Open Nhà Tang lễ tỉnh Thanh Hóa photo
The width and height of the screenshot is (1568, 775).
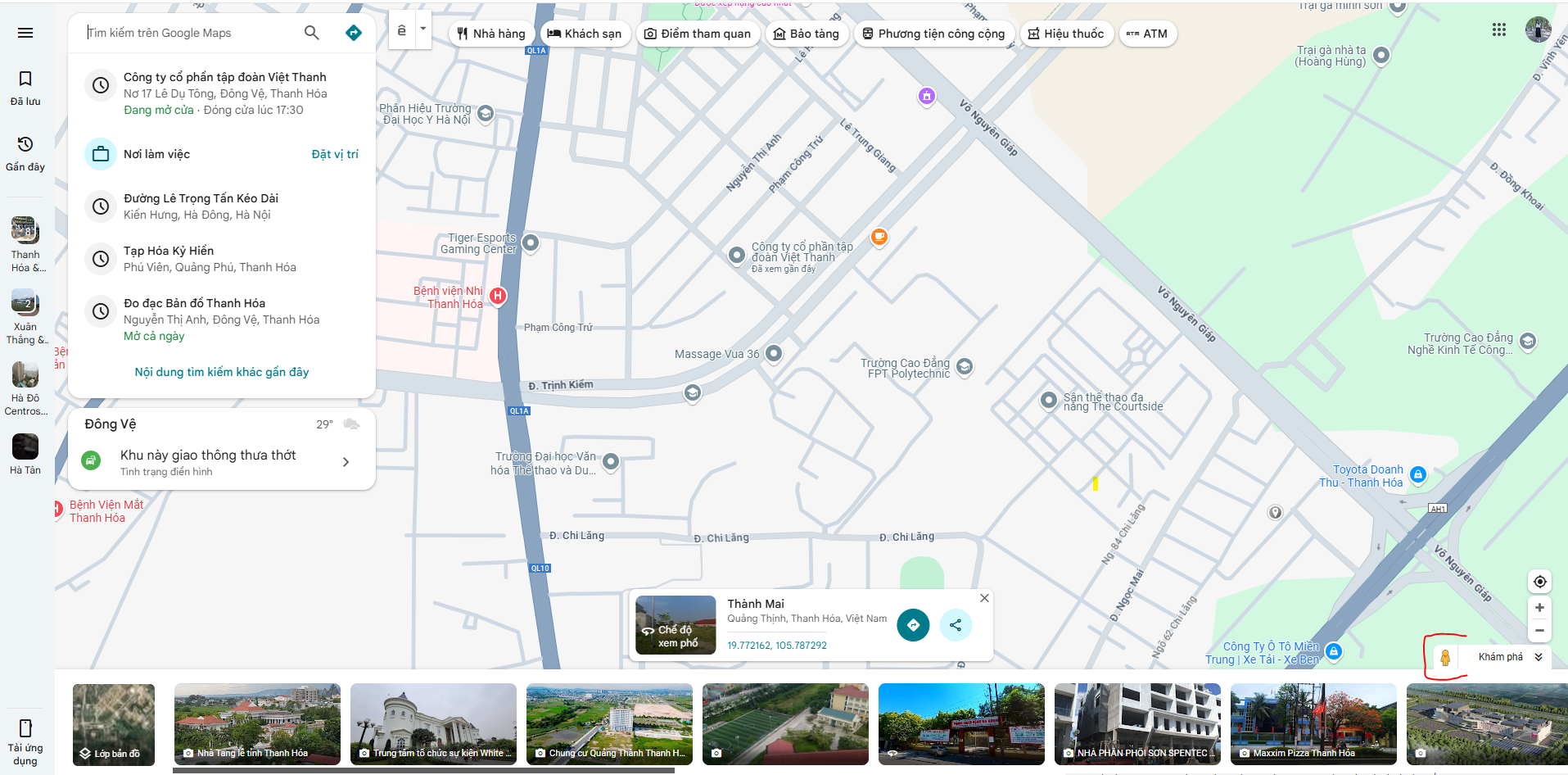[x=257, y=724]
